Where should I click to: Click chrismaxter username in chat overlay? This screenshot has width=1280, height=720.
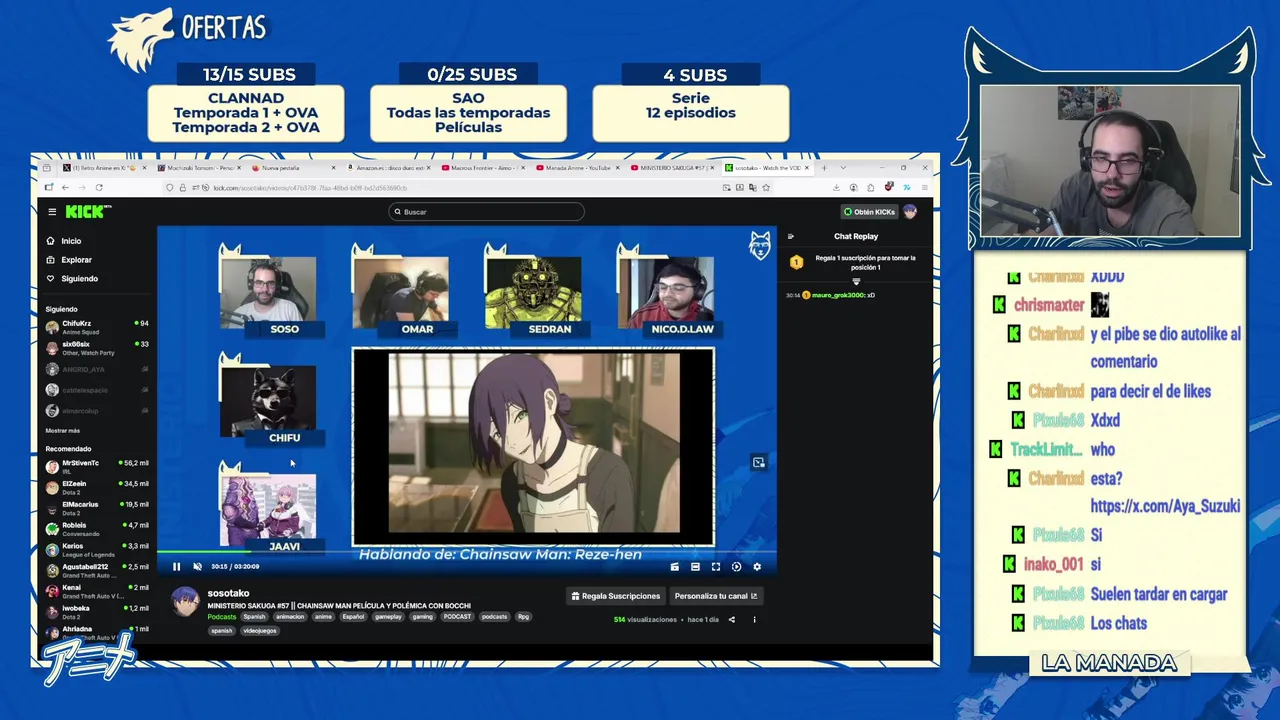[1049, 305]
